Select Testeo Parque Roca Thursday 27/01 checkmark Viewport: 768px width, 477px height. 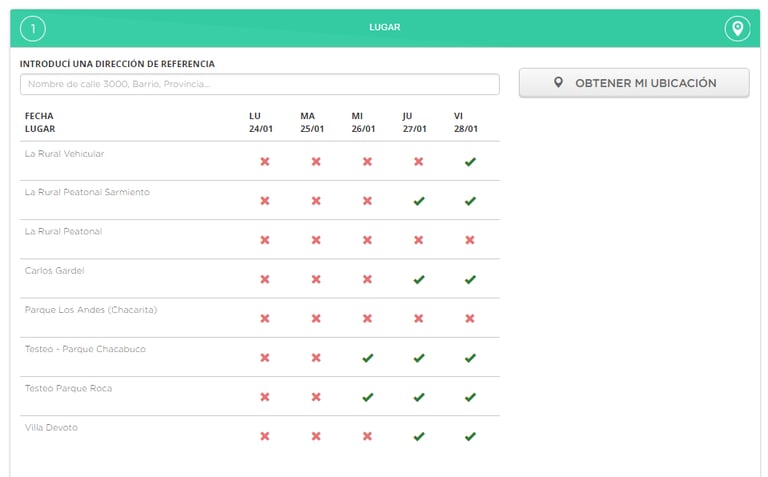coord(419,397)
